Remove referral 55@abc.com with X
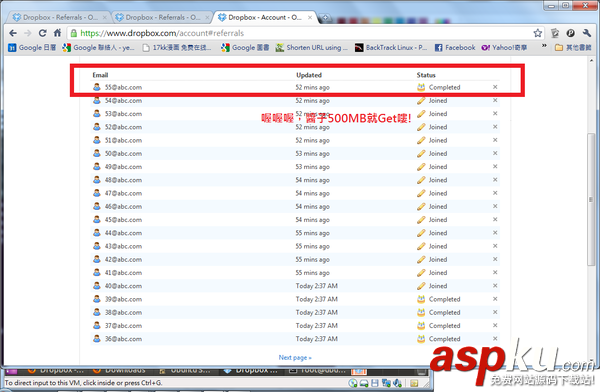Screen dimensions: 600x392 point(495,87)
